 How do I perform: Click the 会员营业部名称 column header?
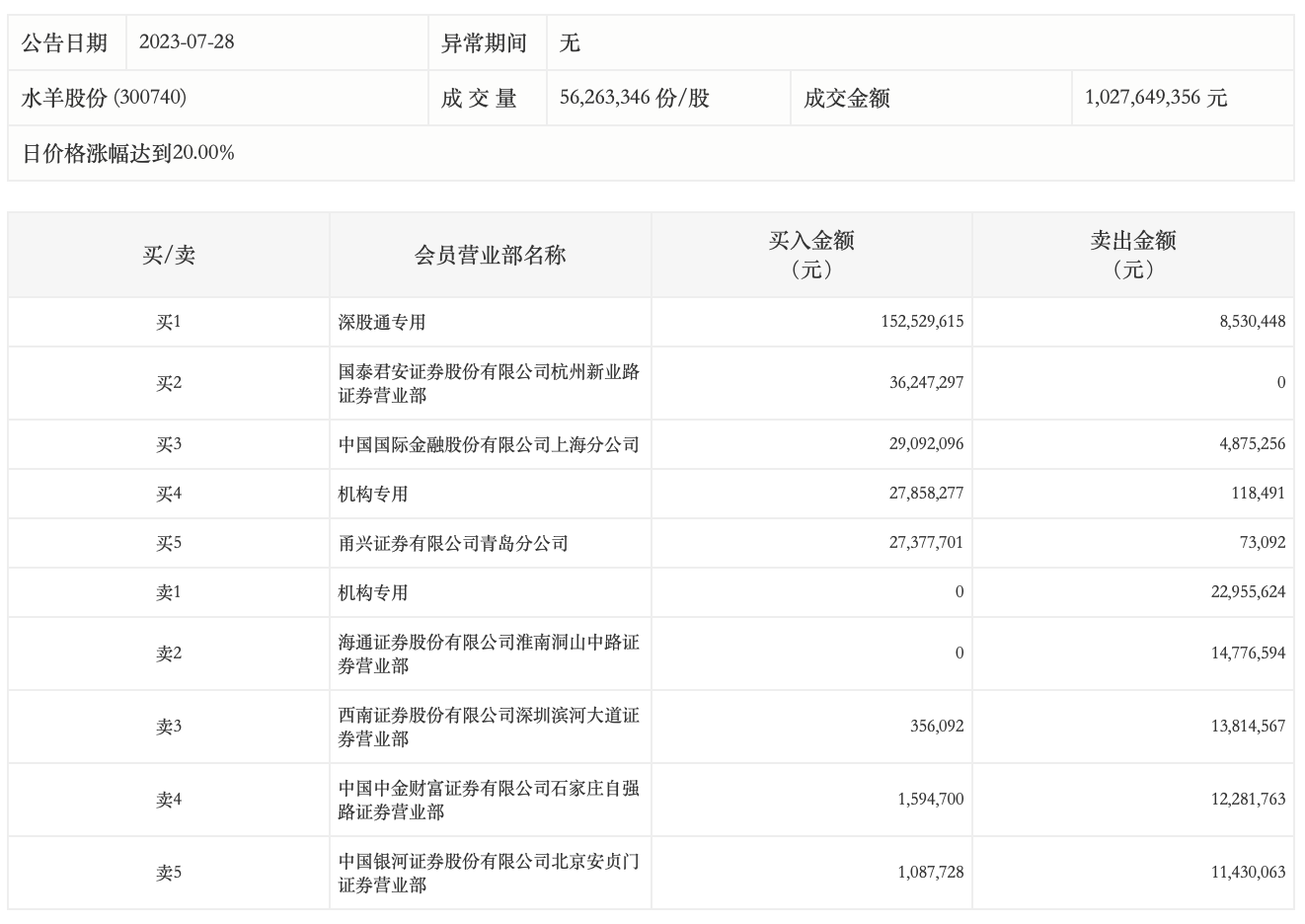pos(490,256)
